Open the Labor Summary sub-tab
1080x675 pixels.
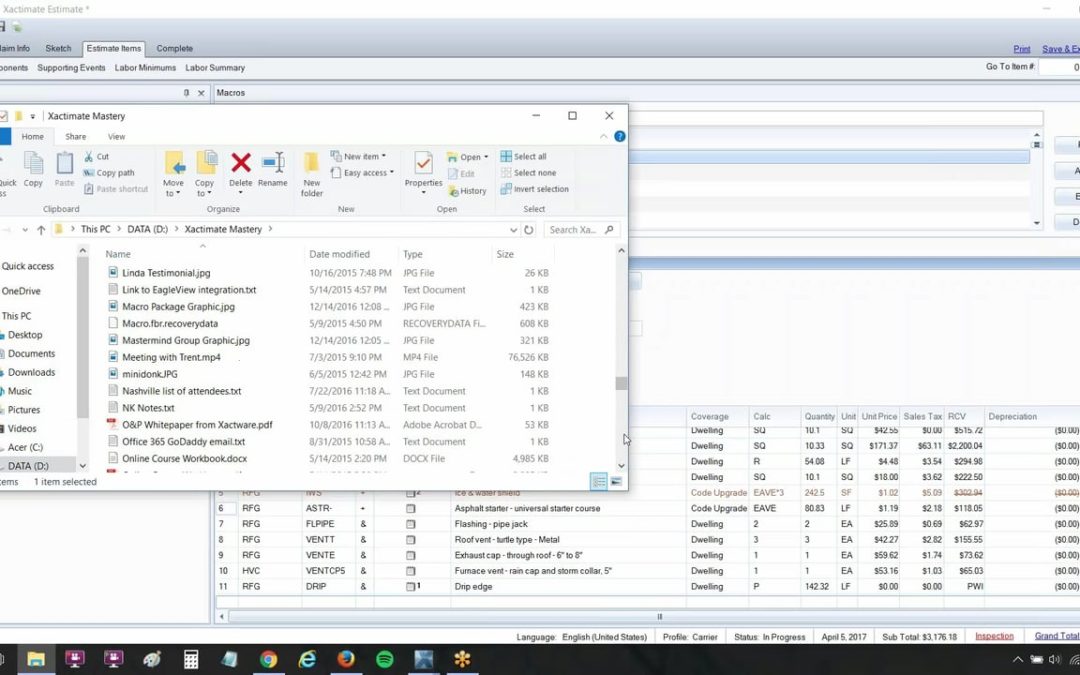(x=215, y=68)
